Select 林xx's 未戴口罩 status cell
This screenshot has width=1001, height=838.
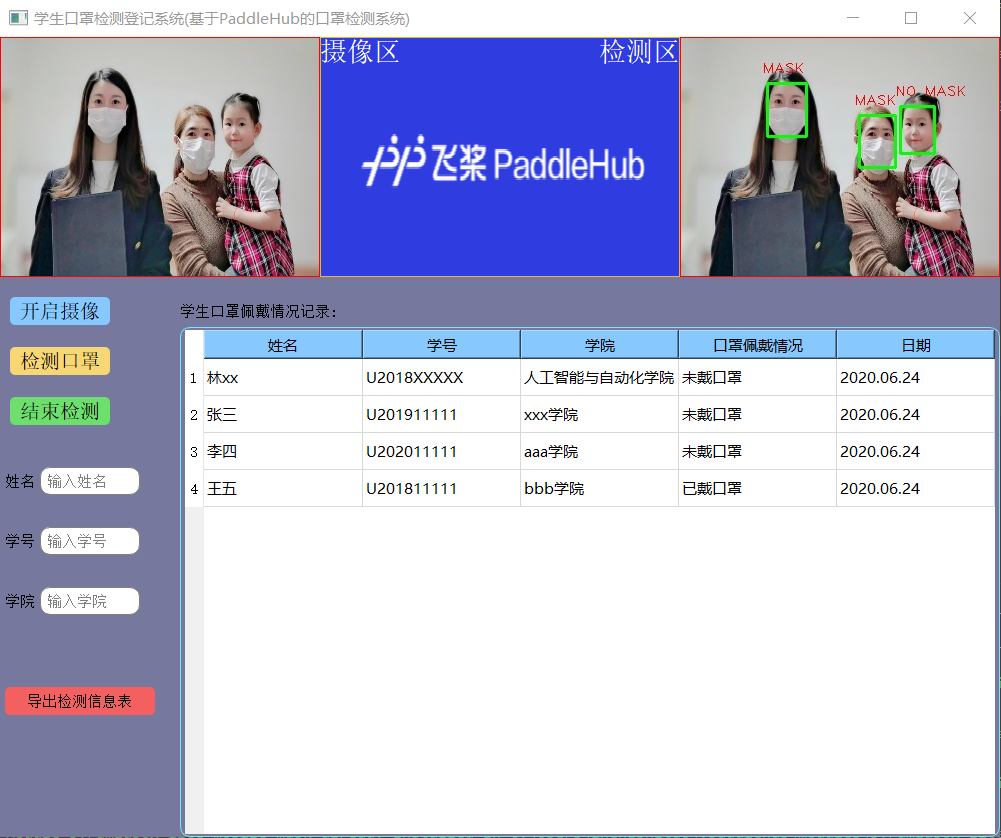(x=758, y=378)
